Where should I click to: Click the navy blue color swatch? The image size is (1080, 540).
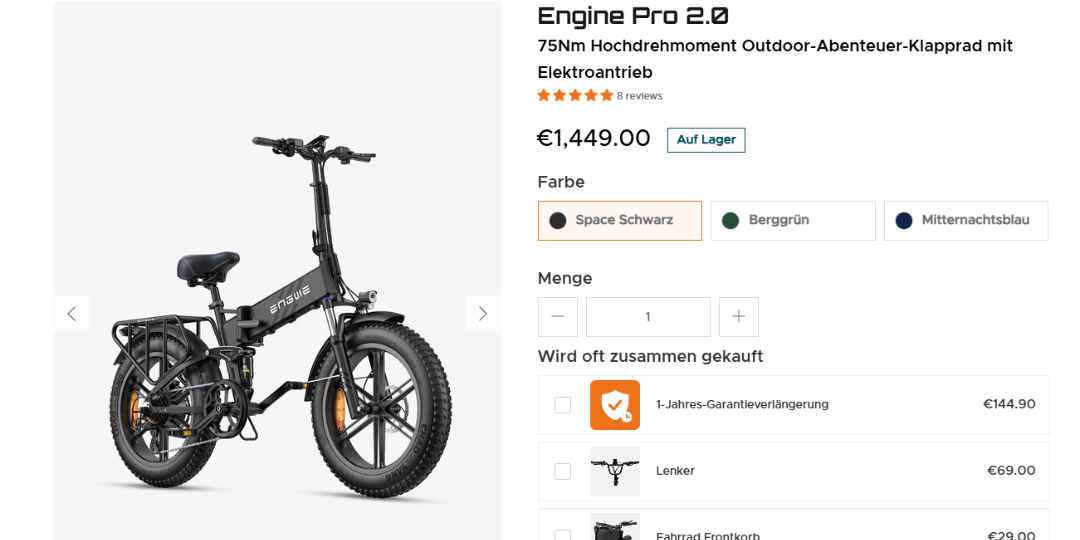coord(904,220)
